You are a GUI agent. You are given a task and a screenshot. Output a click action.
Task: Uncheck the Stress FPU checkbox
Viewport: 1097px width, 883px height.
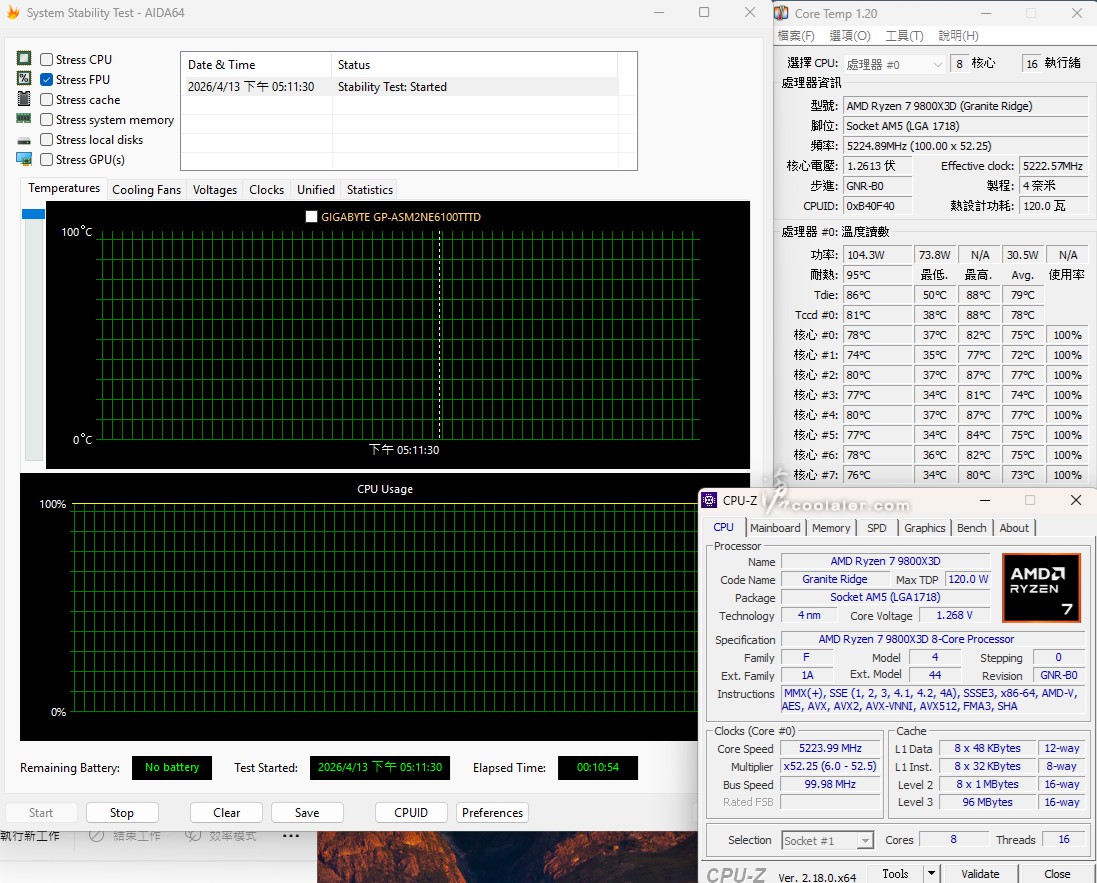tap(47, 80)
